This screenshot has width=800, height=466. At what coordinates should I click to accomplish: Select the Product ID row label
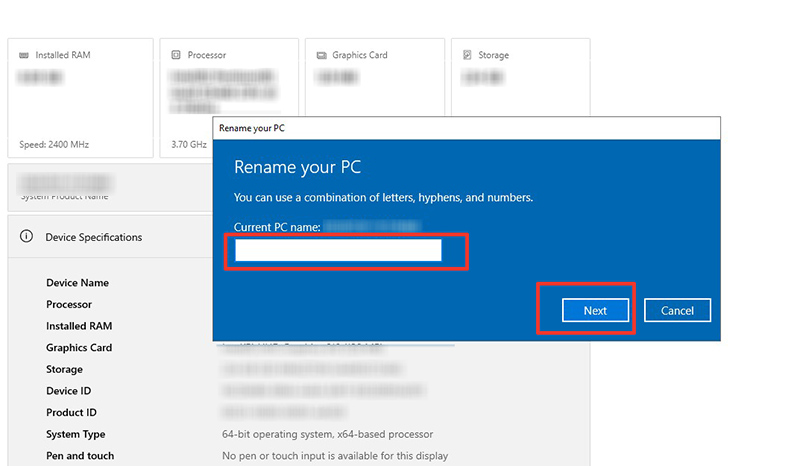point(71,412)
